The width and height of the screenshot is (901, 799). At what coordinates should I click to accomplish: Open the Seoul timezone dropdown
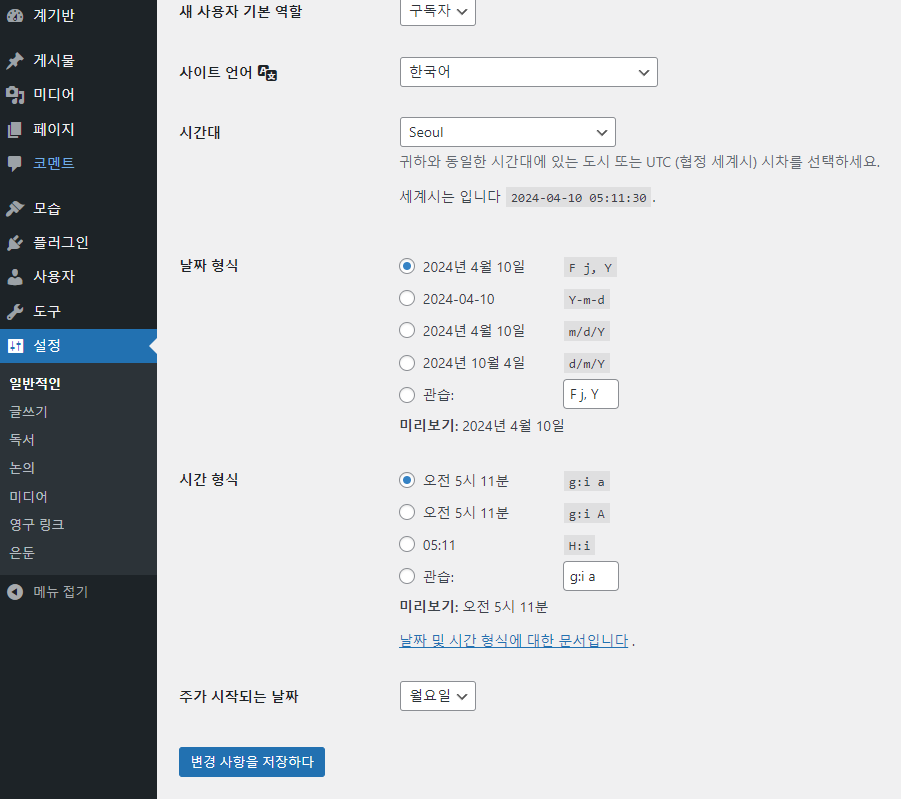pos(507,132)
